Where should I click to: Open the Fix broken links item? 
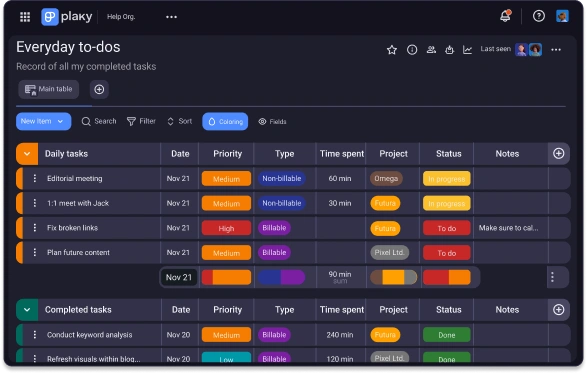(72, 228)
